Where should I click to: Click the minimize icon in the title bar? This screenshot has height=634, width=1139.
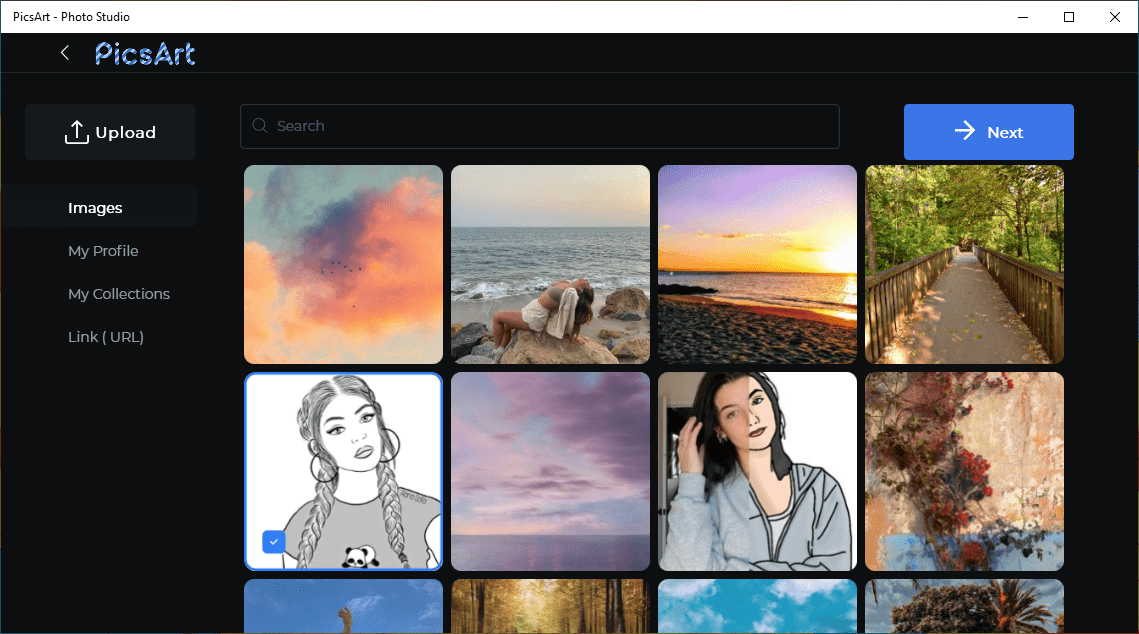pyautogui.click(x=1022, y=17)
